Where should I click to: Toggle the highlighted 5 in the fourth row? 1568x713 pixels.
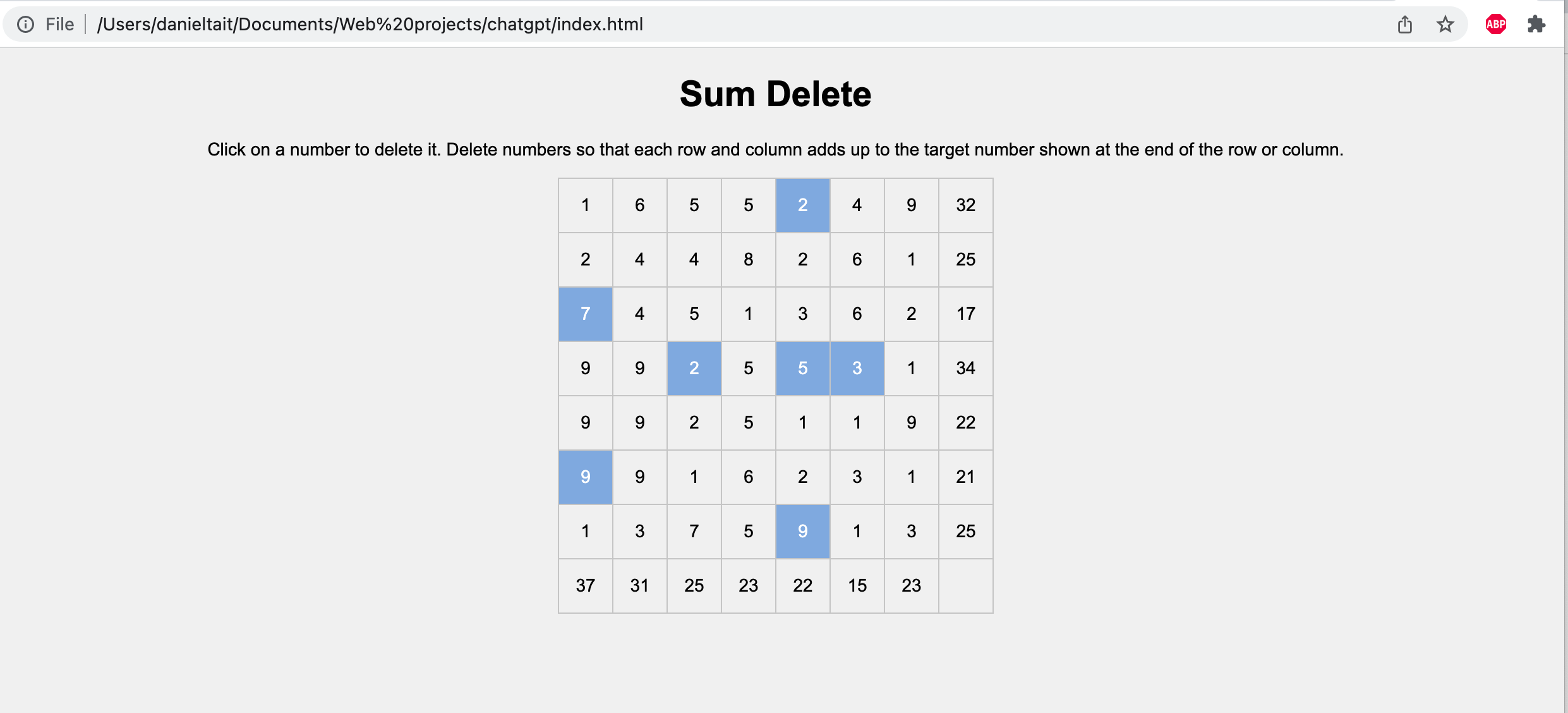[x=803, y=369]
